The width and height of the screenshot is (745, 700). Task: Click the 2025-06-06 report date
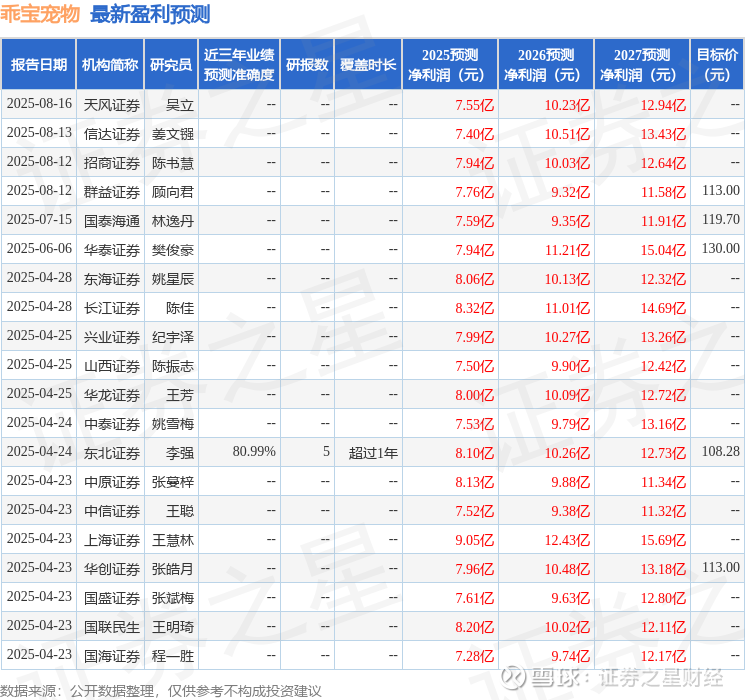39,248
